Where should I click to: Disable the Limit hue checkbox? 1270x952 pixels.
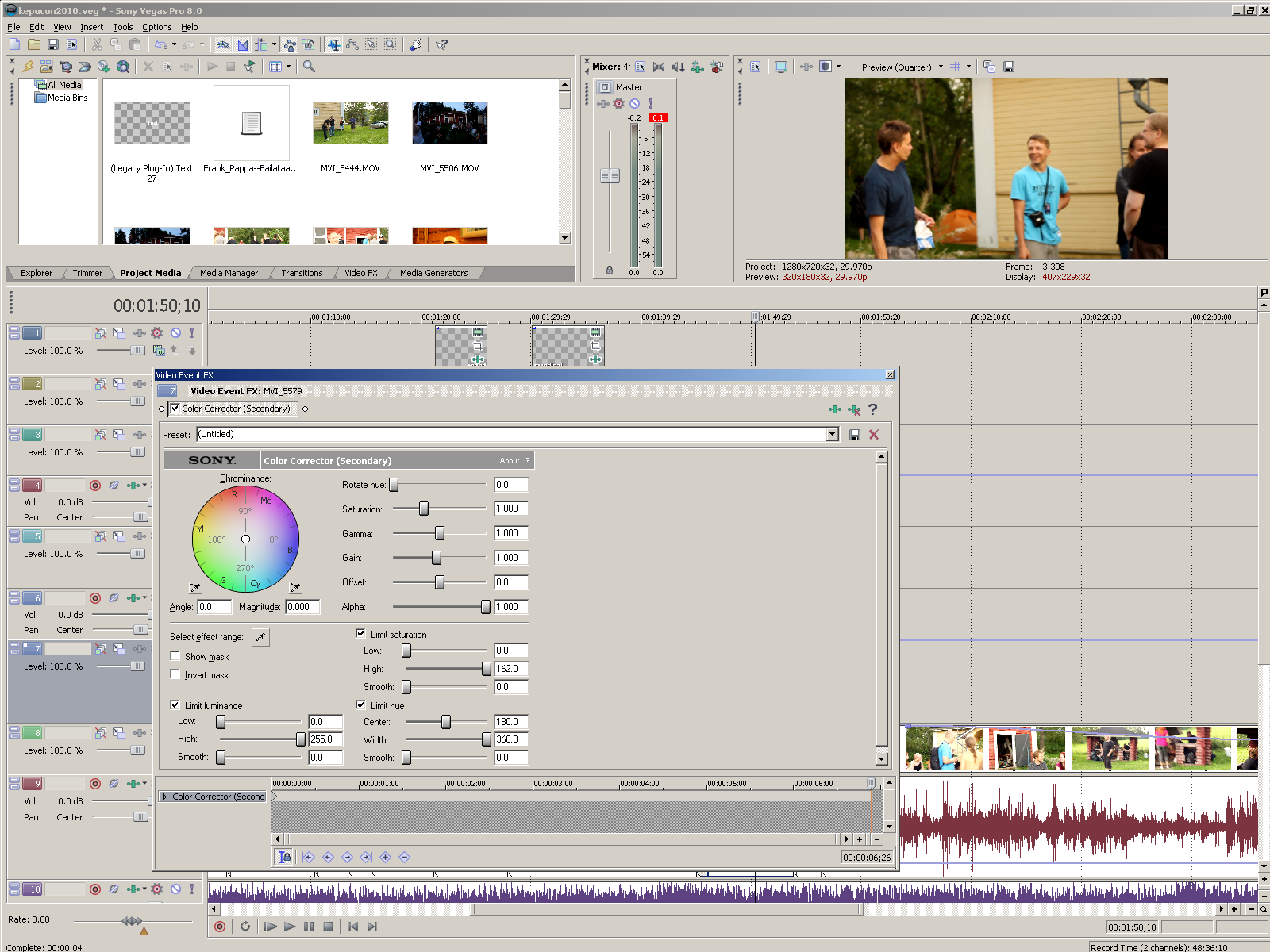coord(361,704)
